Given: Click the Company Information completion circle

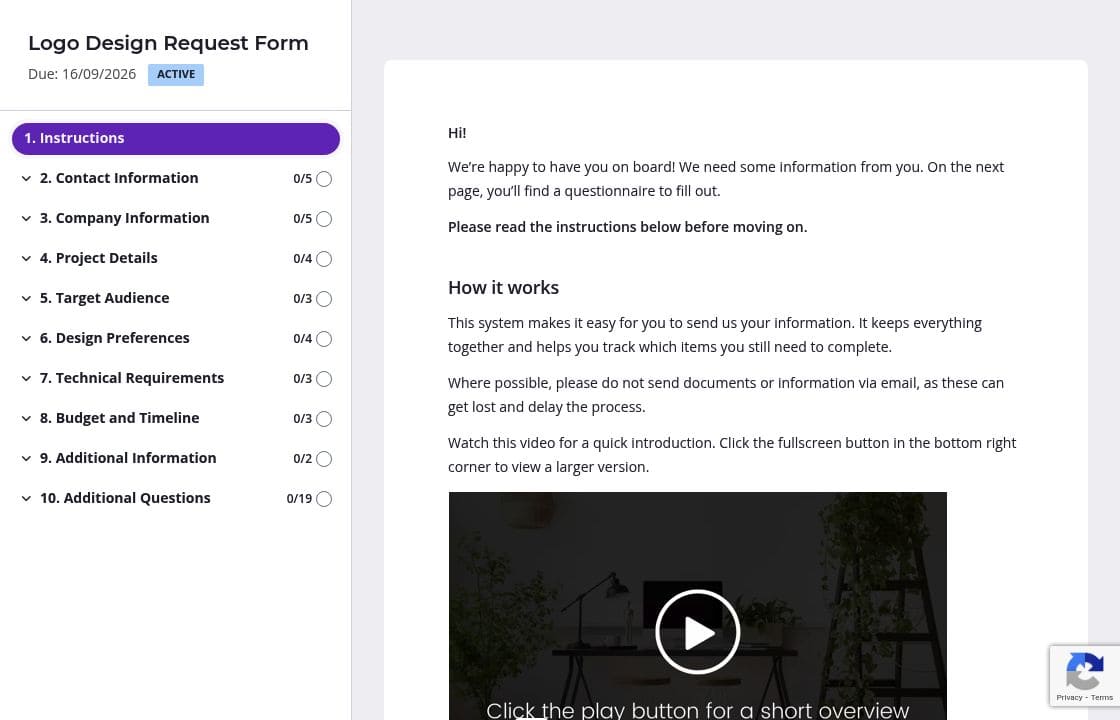Looking at the screenshot, I should click(x=324, y=219).
